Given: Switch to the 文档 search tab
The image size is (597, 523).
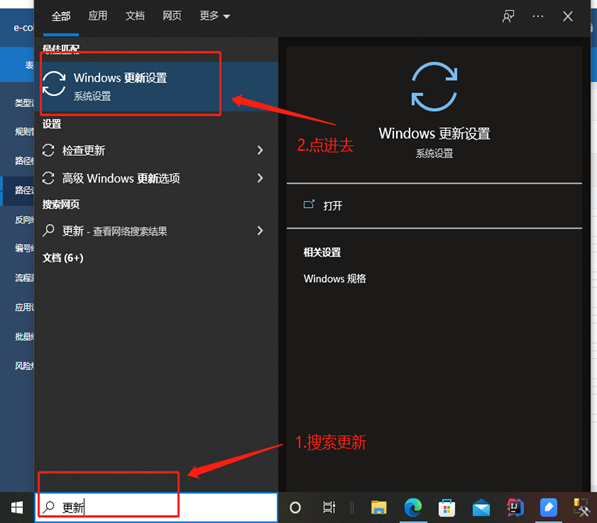Looking at the screenshot, I should coord(135,16).
